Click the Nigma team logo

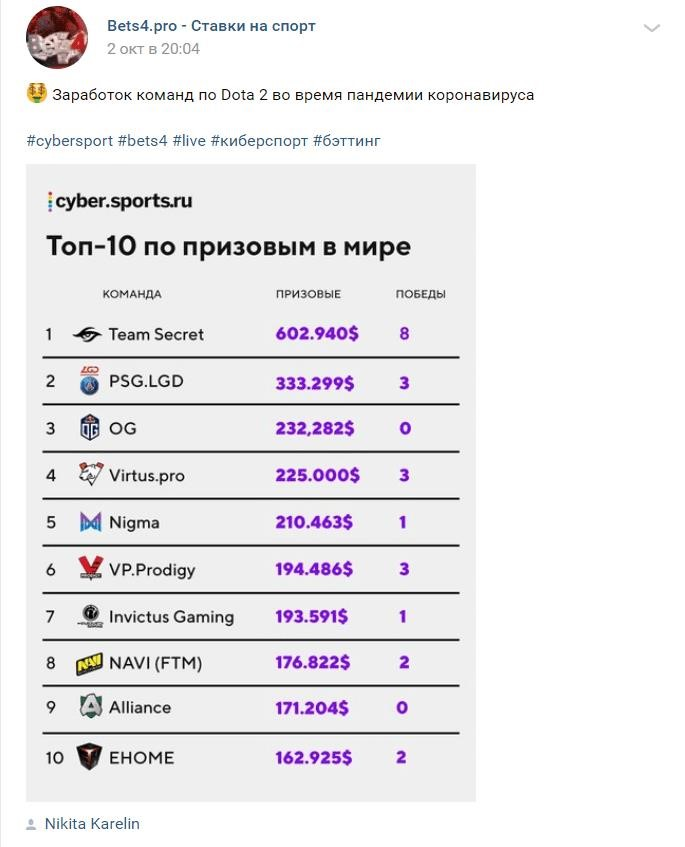(x=90, y=522)
